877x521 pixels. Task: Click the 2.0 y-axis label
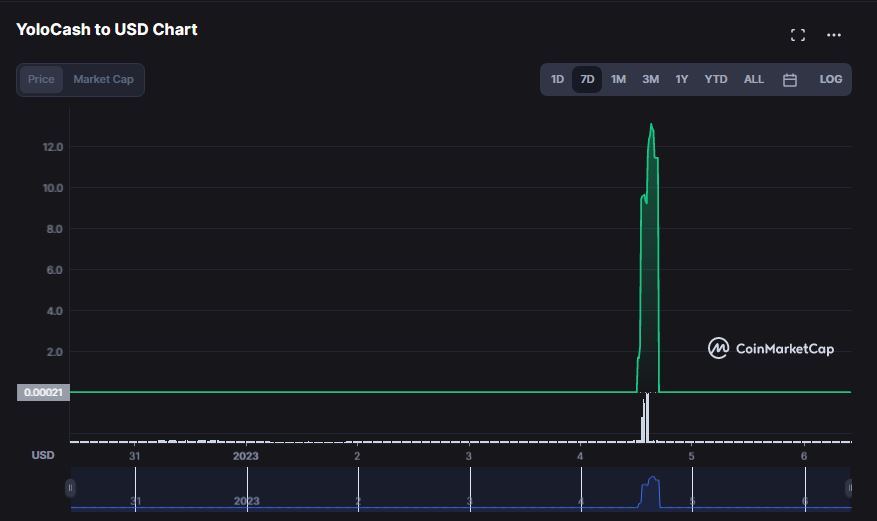pyautogui.click(x=54, y=352)
